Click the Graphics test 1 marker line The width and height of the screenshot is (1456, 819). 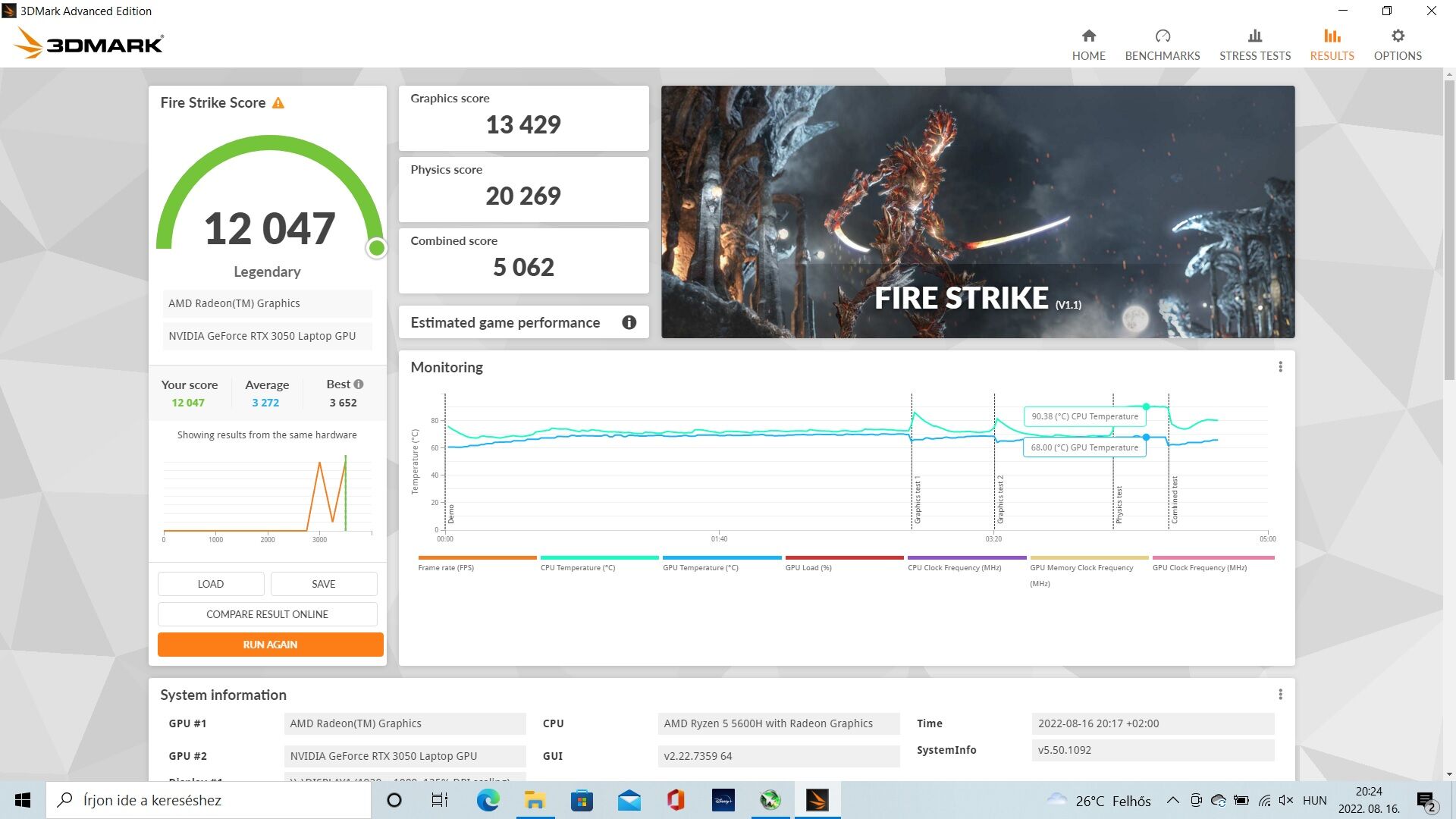912,461
